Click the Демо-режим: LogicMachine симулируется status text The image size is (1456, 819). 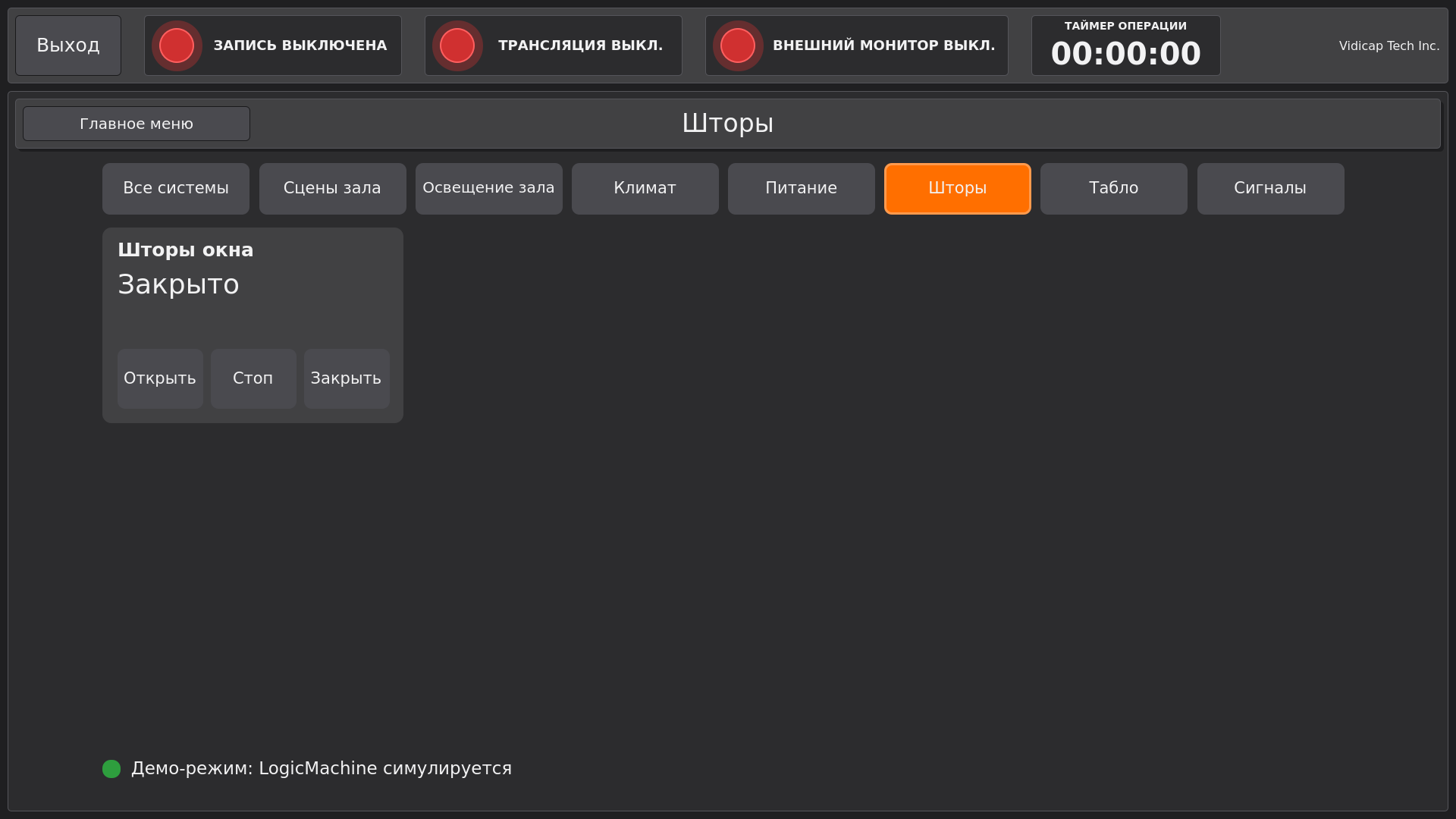pos(322,769)
